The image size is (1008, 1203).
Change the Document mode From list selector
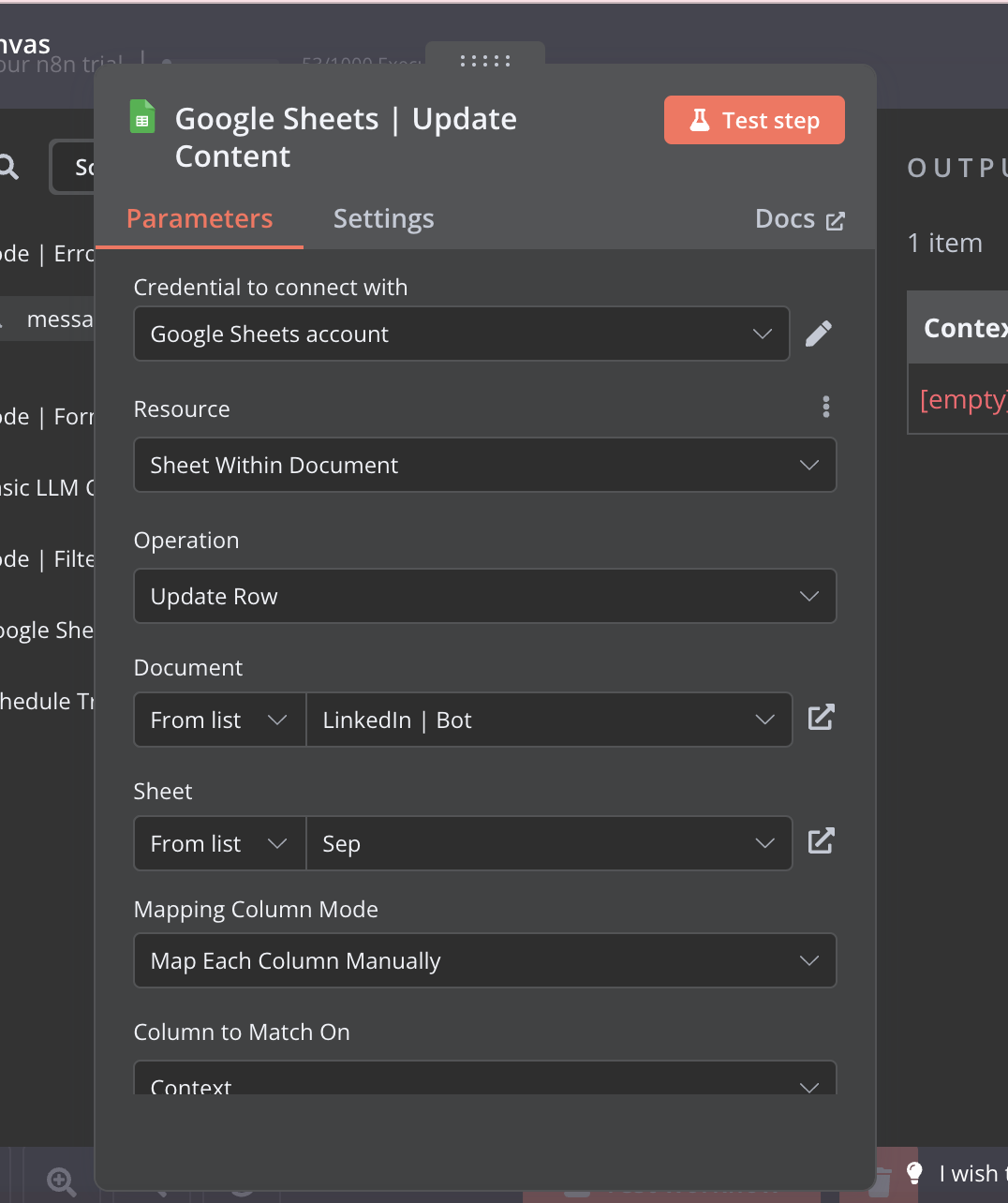click(220, 720)
